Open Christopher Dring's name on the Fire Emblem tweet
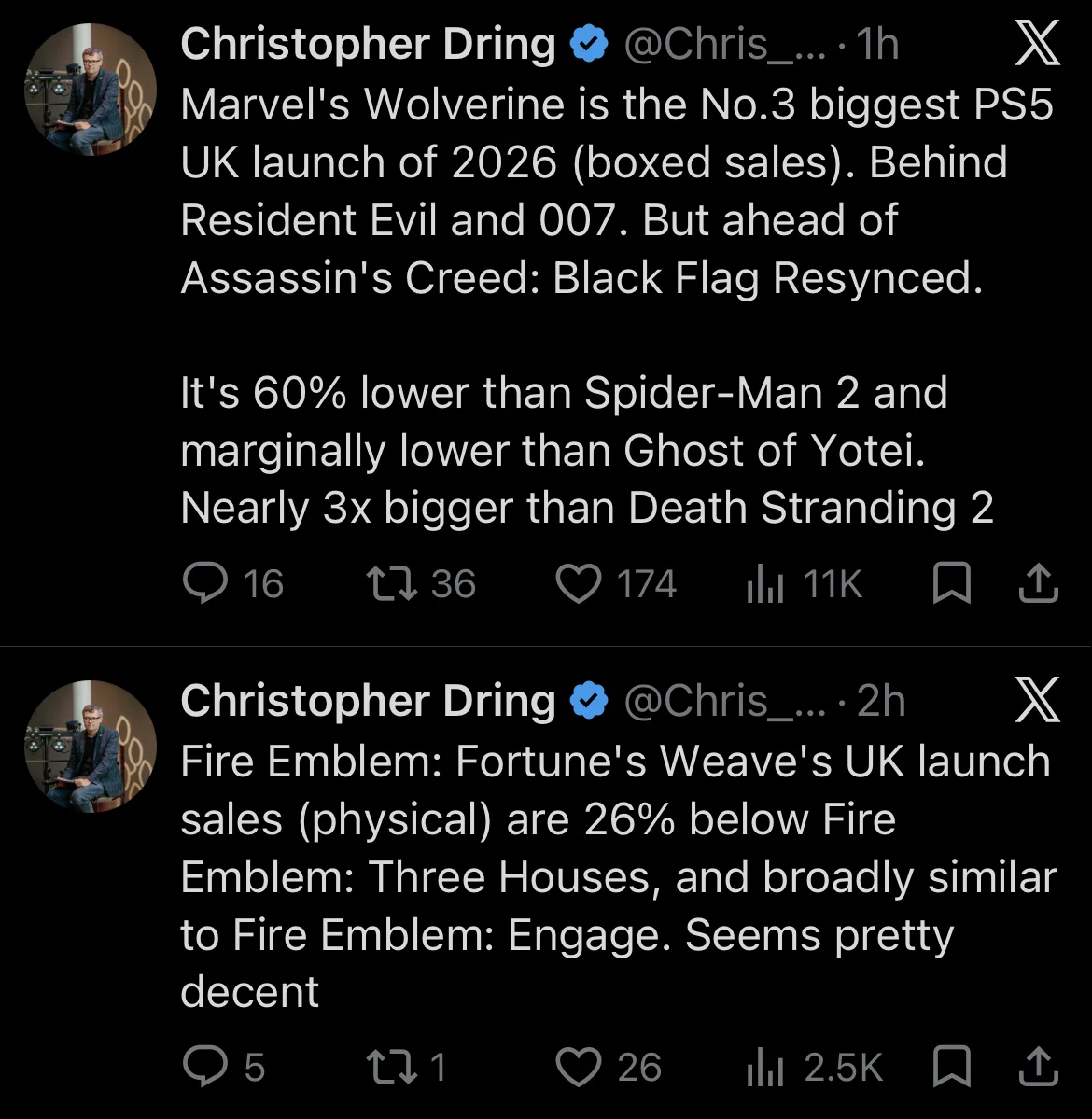This screenshot has width=1092, height=1119. coord(368,701)
